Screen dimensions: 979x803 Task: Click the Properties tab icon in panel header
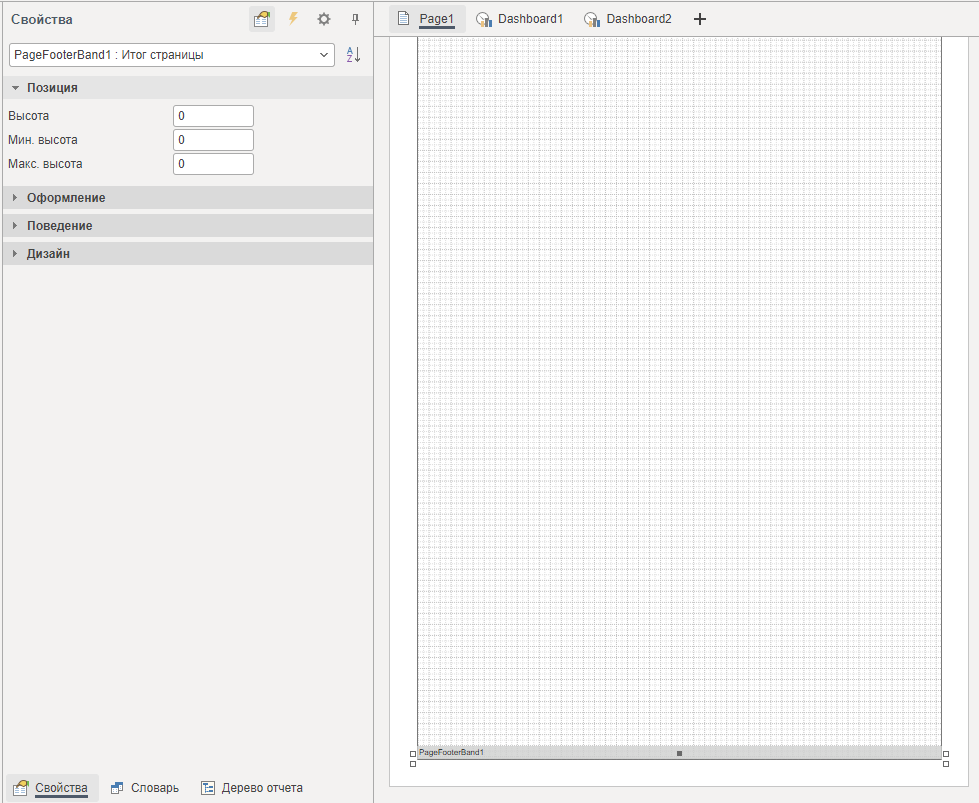coord(262,19)
